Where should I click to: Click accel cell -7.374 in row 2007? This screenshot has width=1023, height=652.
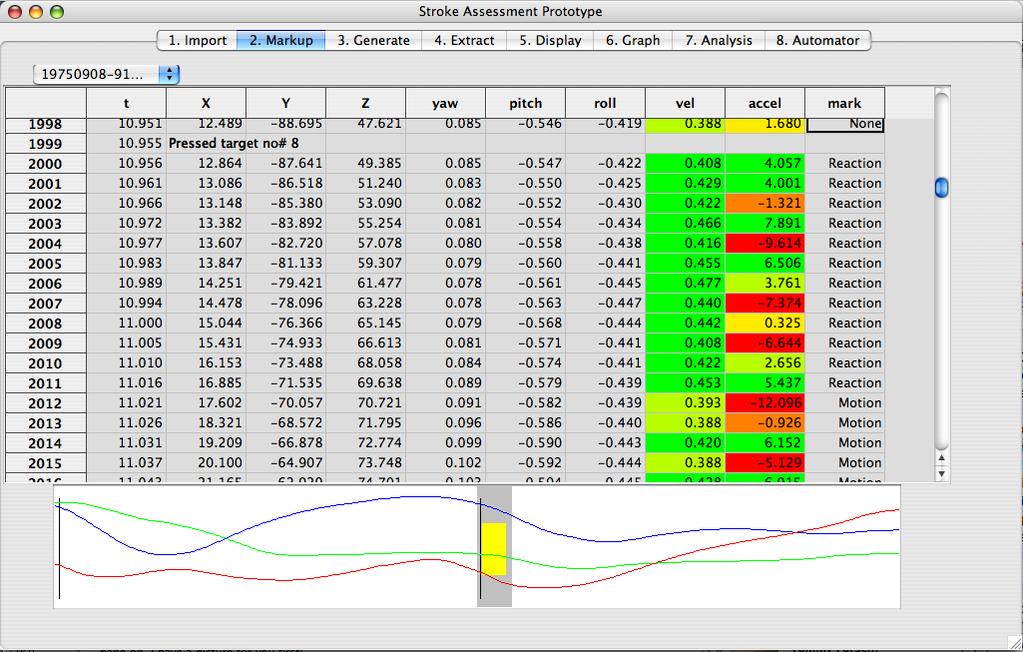click(765, 303)
